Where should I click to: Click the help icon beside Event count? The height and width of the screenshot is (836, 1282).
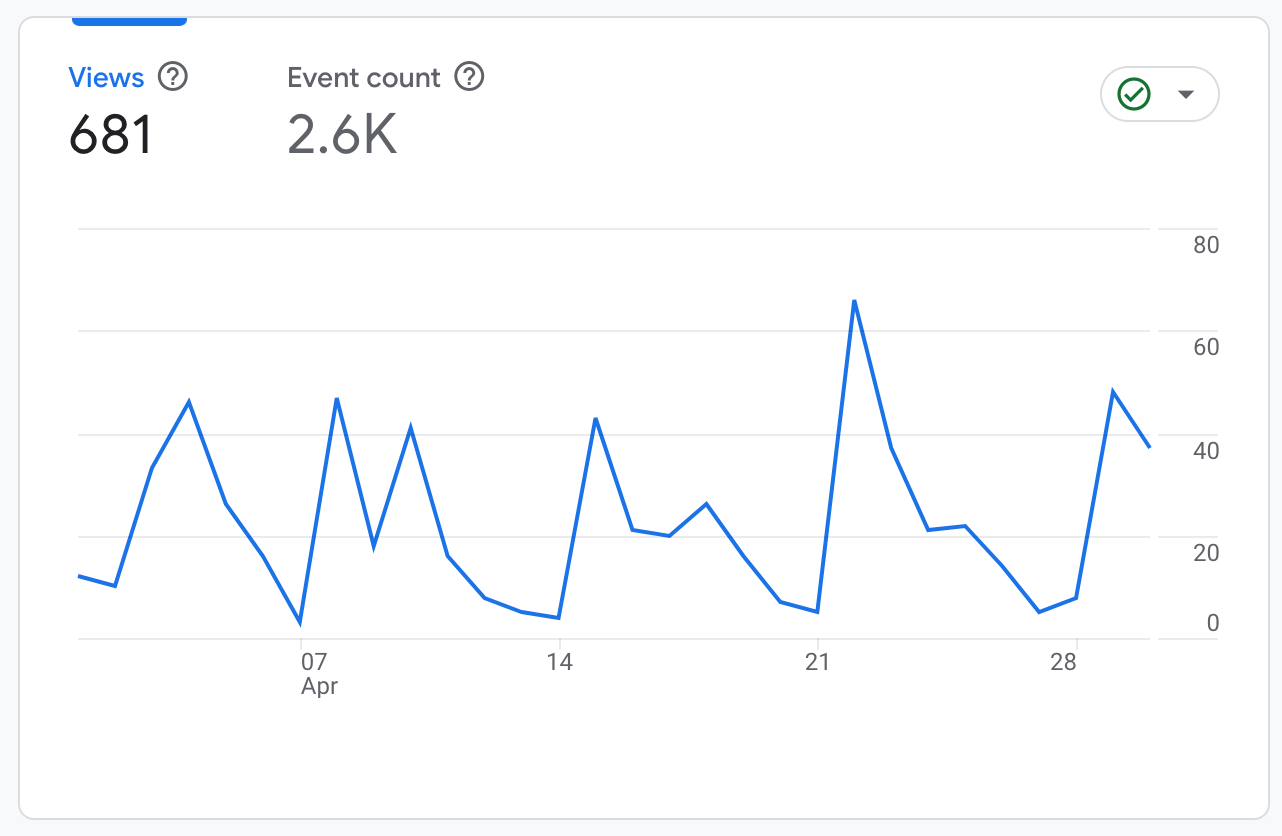pyautogui.click(x=469, y=77)
